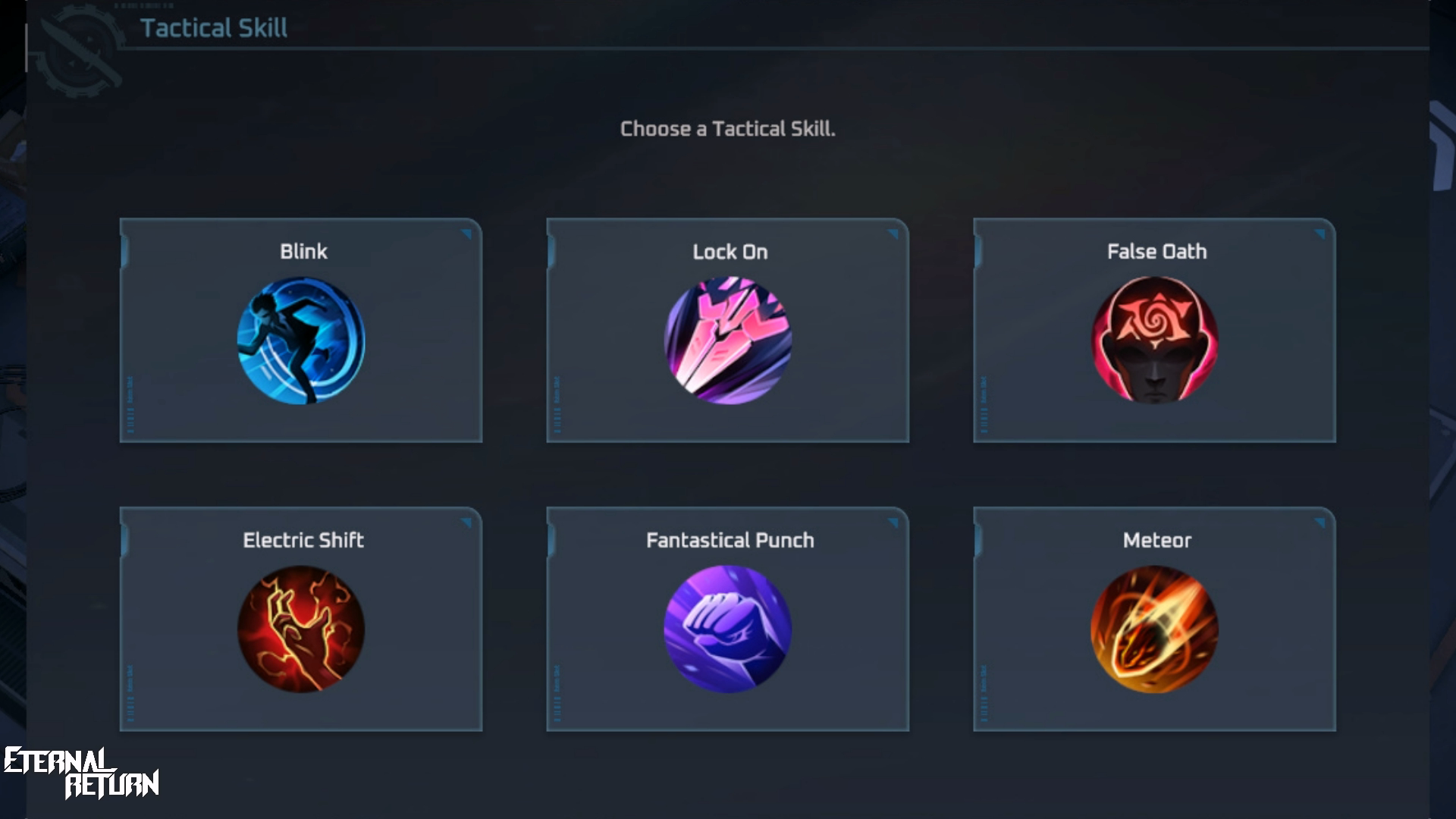
Task: Click the Blink card title
Action: 303,252
